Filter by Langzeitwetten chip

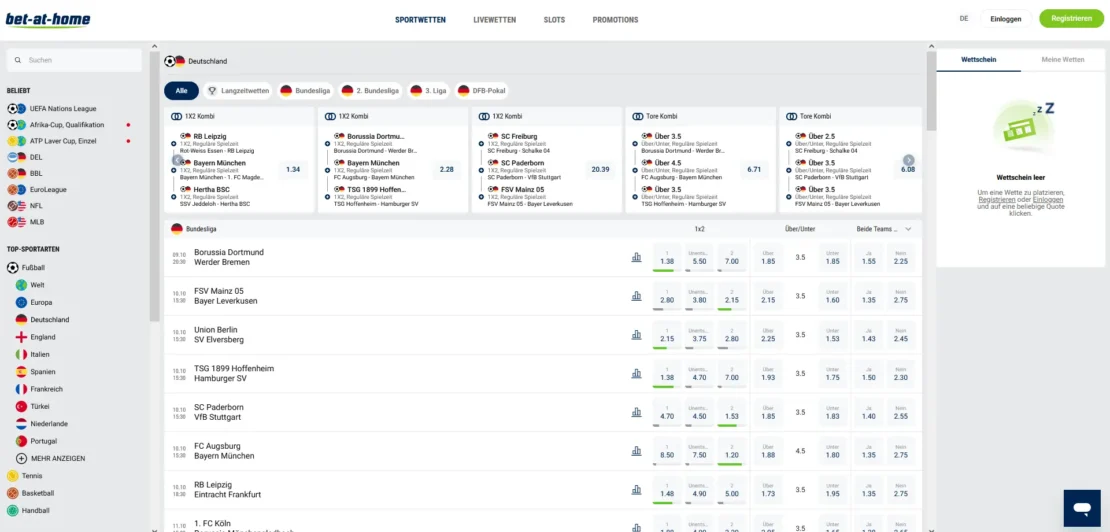(239, 91)
